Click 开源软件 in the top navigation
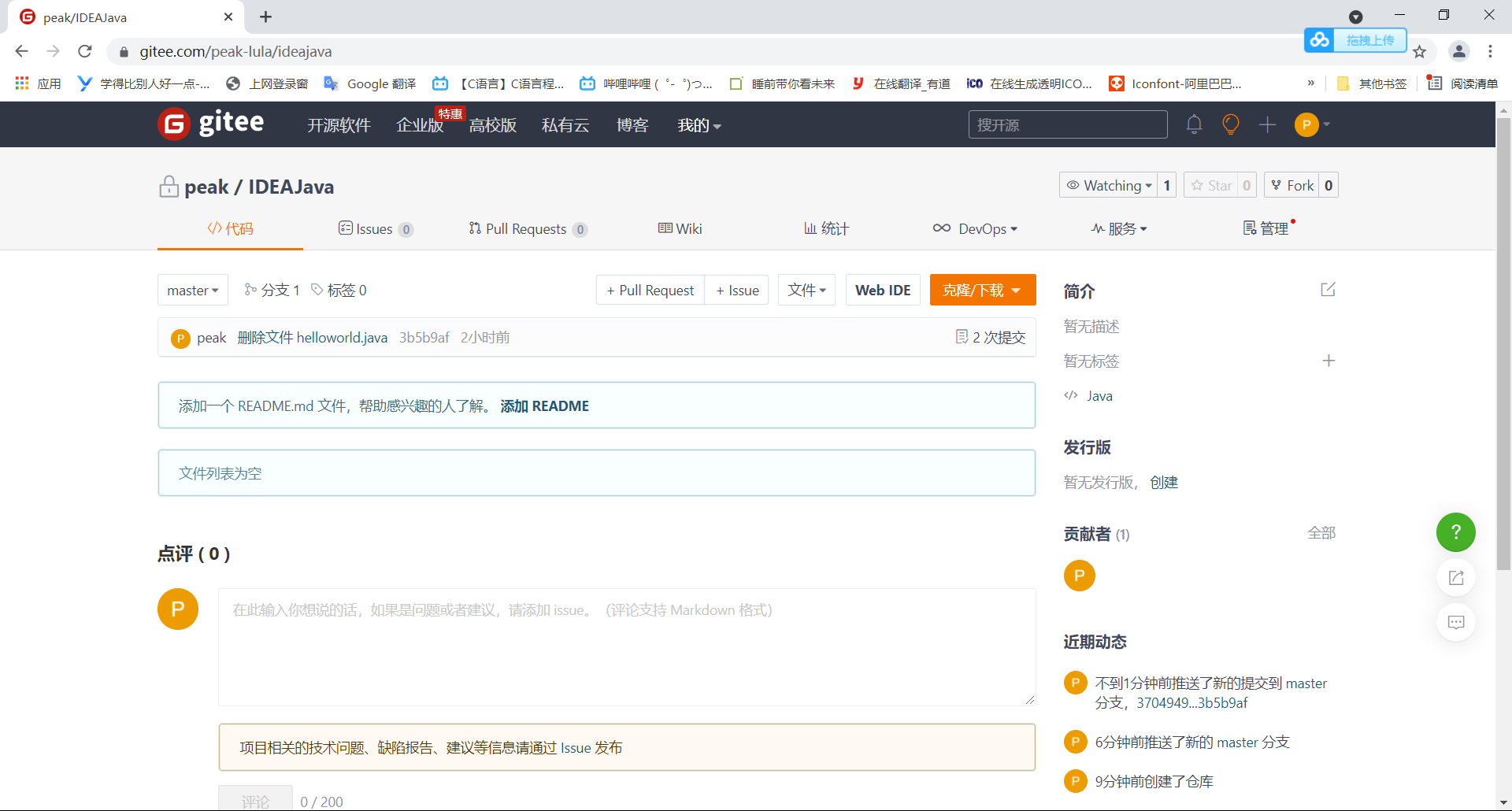This screenshot has height=811, width=1512. tap(339, 125)
